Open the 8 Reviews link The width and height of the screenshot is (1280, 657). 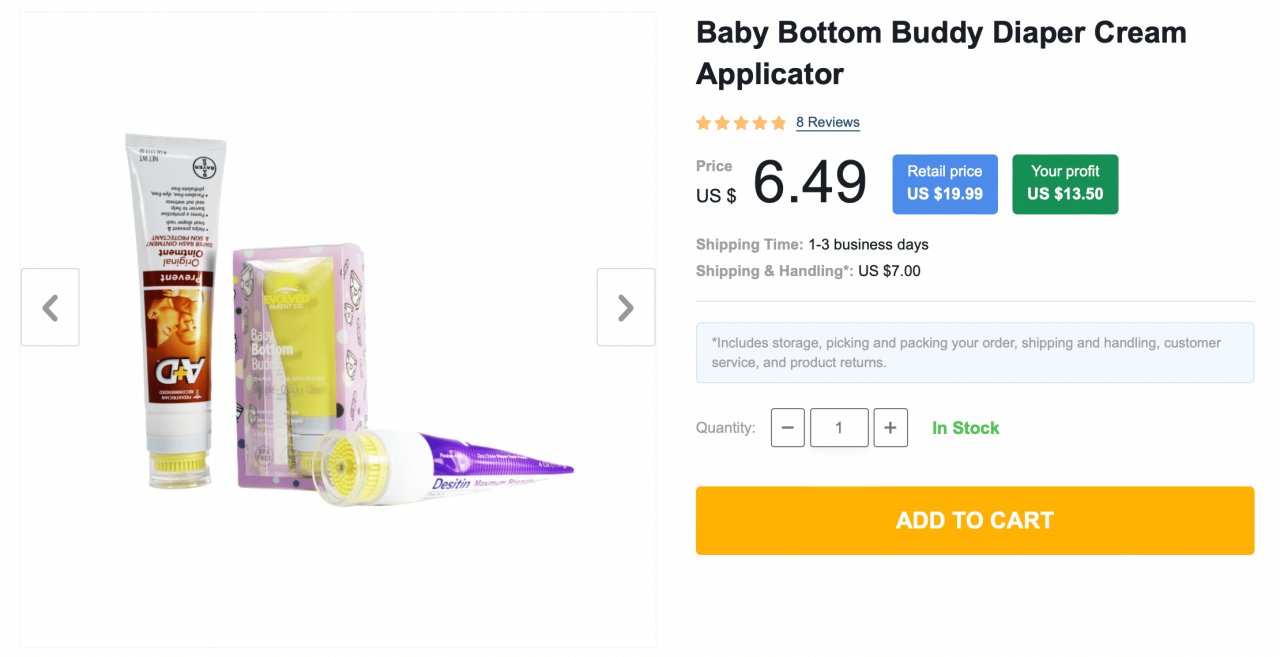point(827,122)
